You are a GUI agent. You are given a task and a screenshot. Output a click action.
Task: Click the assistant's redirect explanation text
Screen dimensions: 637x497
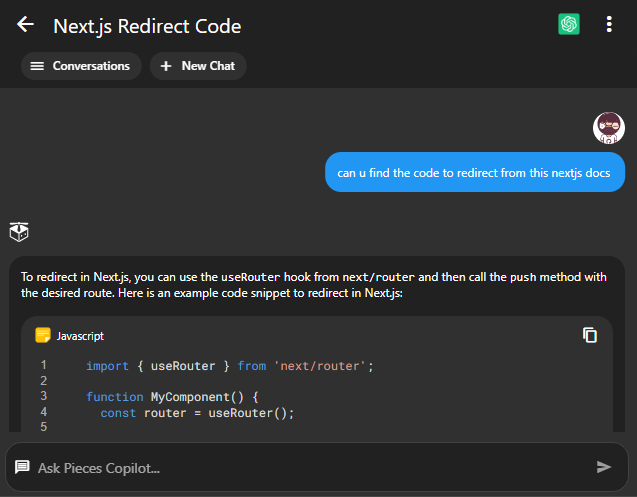[x=300, y=284]
